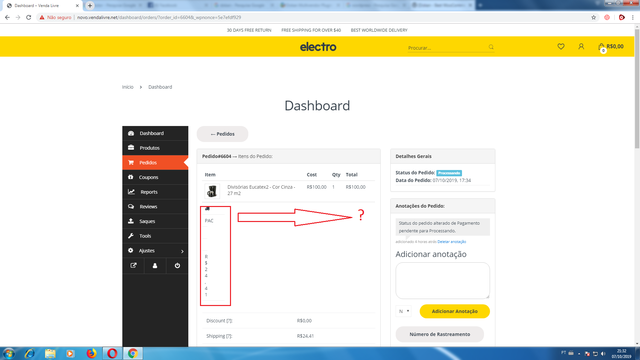Click the volume icon in system tray
640x360 pixels.
tap(603, 354)
